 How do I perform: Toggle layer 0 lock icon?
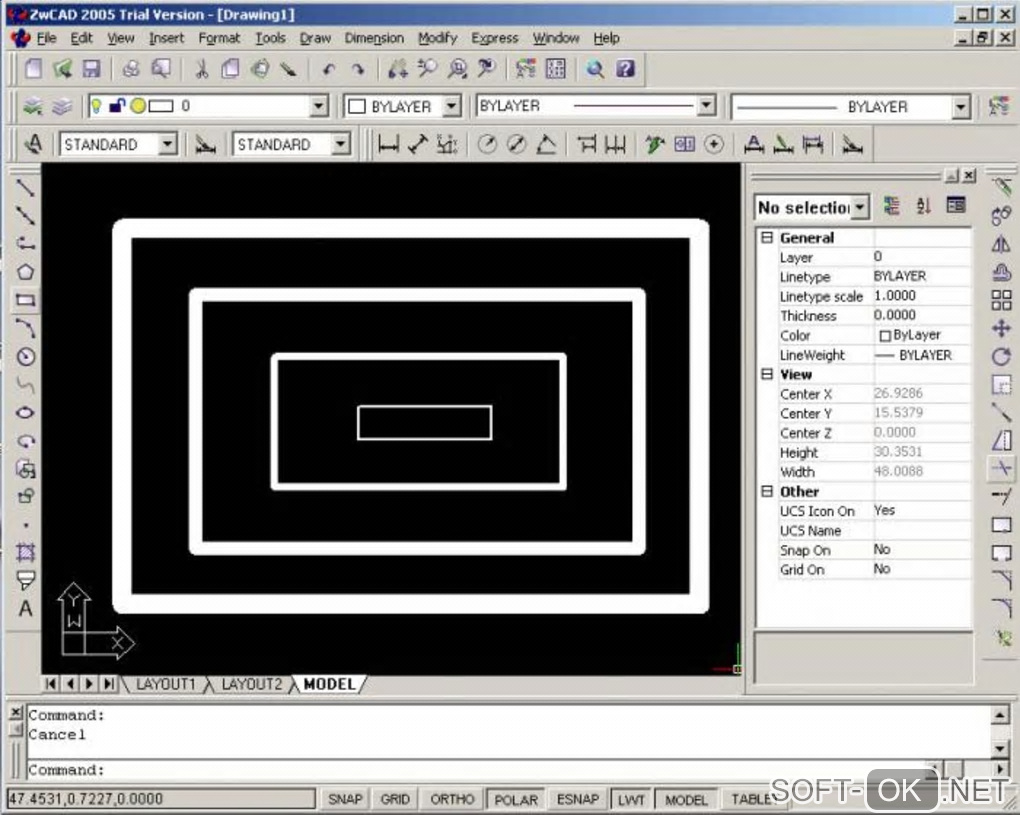117,105
